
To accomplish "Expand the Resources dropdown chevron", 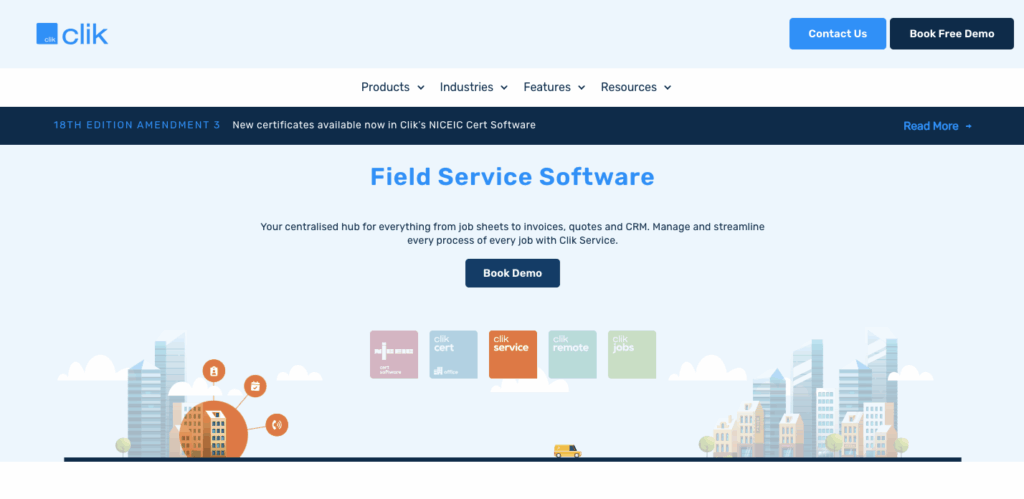I will pos(667,88).
